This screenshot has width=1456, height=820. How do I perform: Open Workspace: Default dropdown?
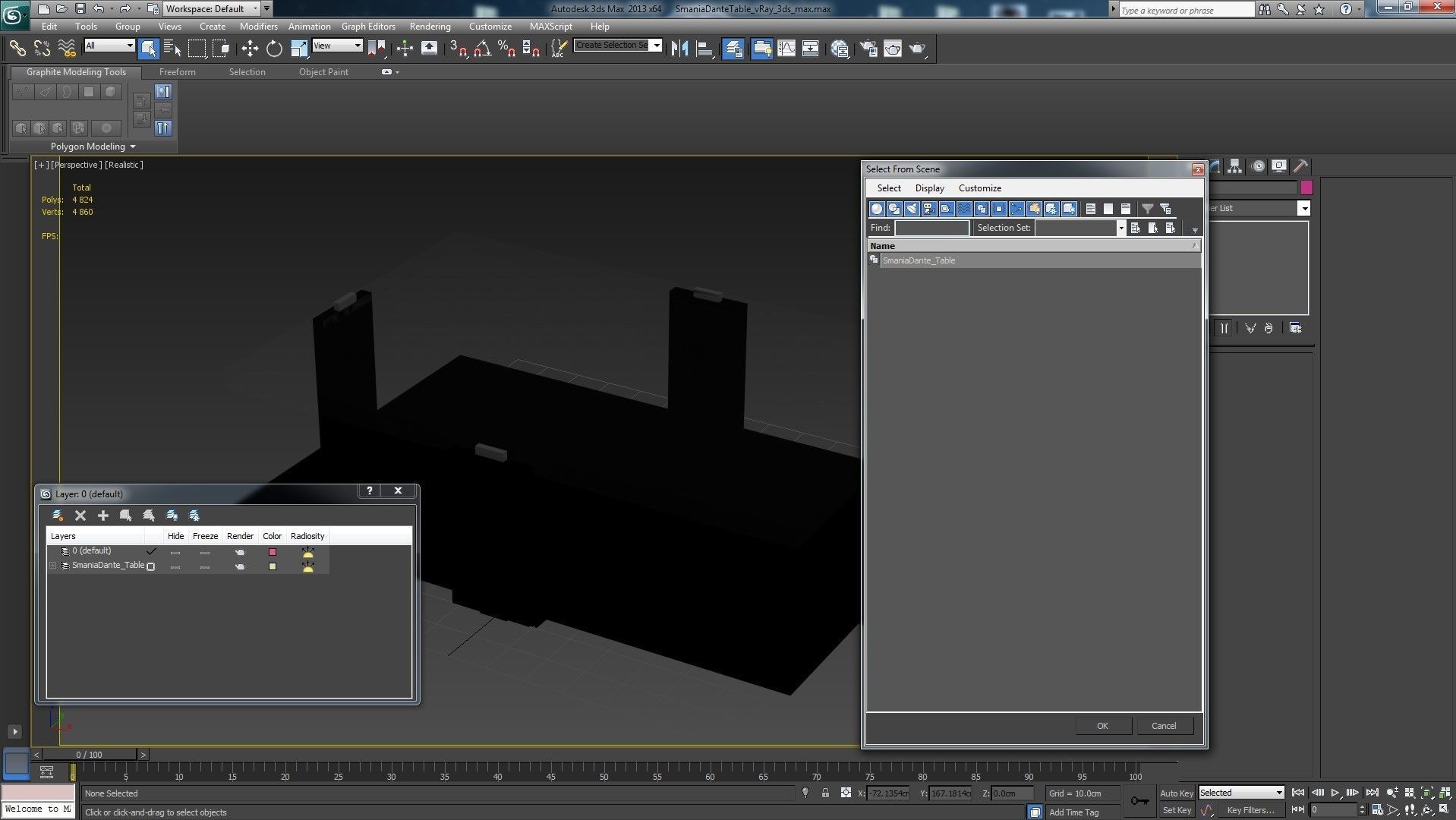[213, 9]
